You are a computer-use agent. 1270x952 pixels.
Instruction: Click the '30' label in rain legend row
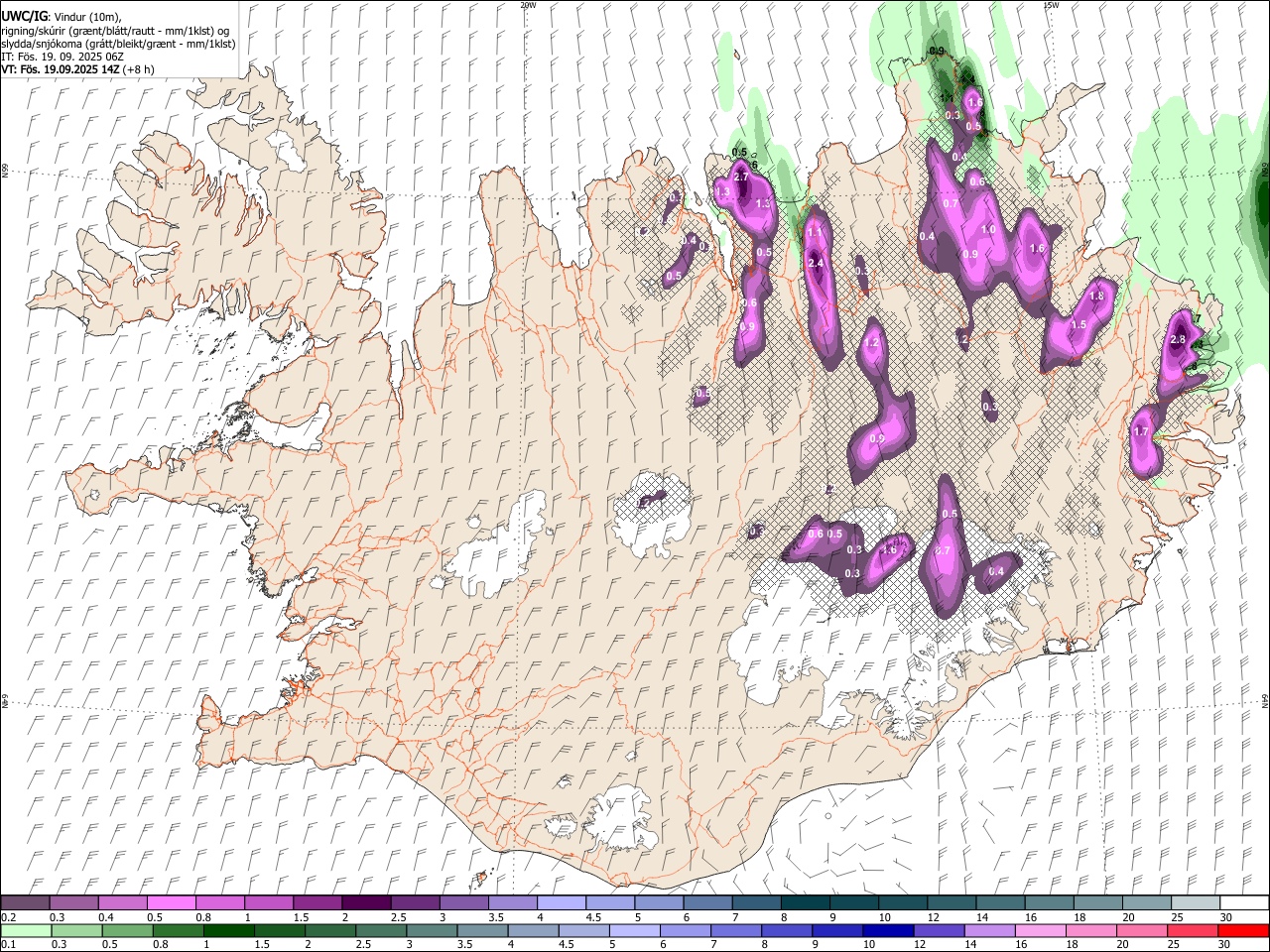[1226, 945]
